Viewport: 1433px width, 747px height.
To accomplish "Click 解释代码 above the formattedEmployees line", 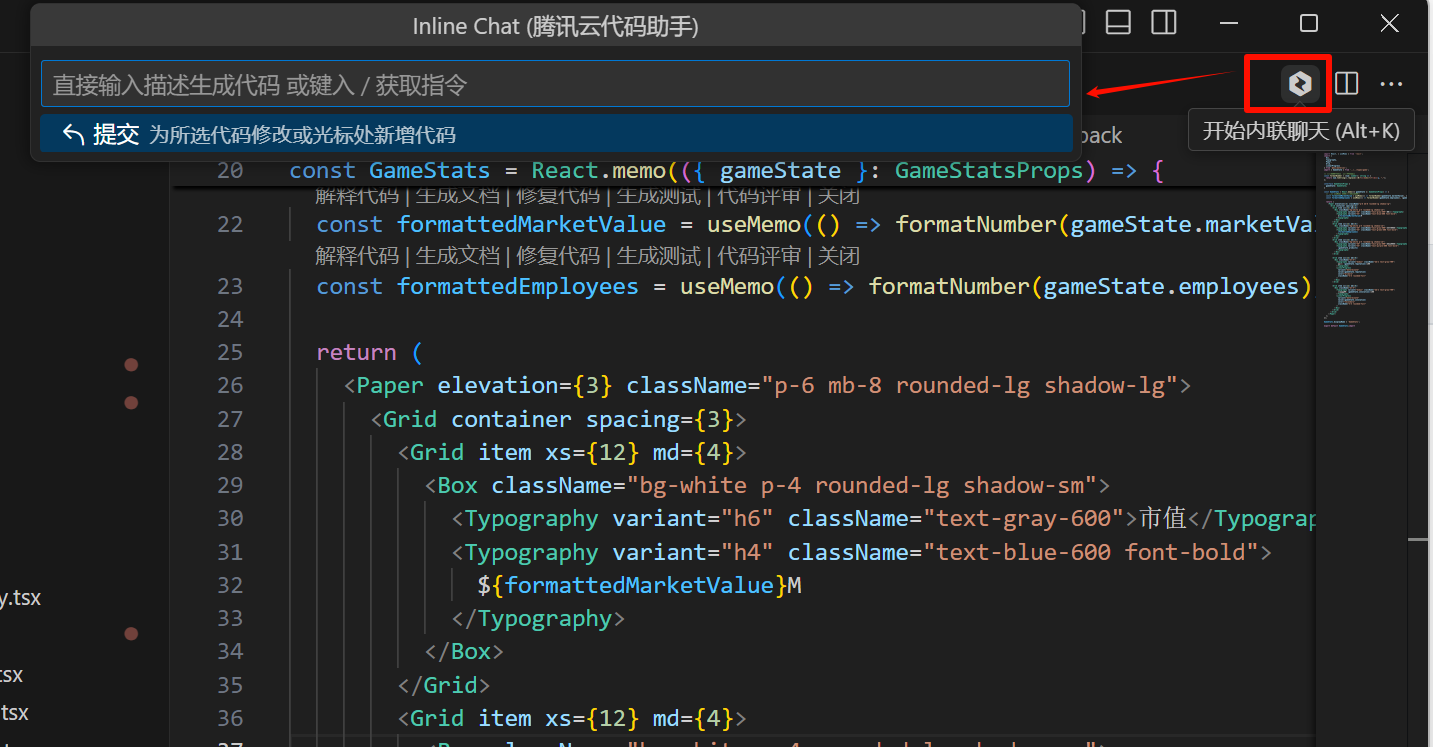I will [x=357, y=256].
